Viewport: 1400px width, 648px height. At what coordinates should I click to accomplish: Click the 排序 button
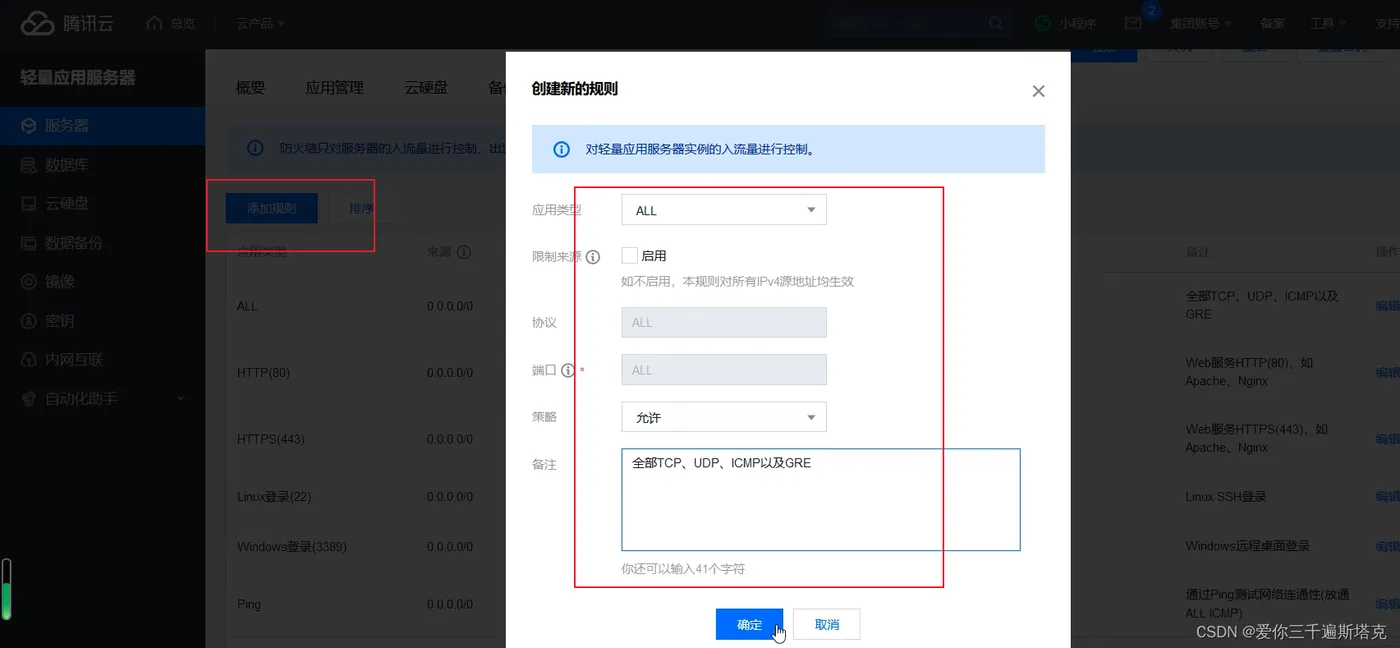(360, 208)
